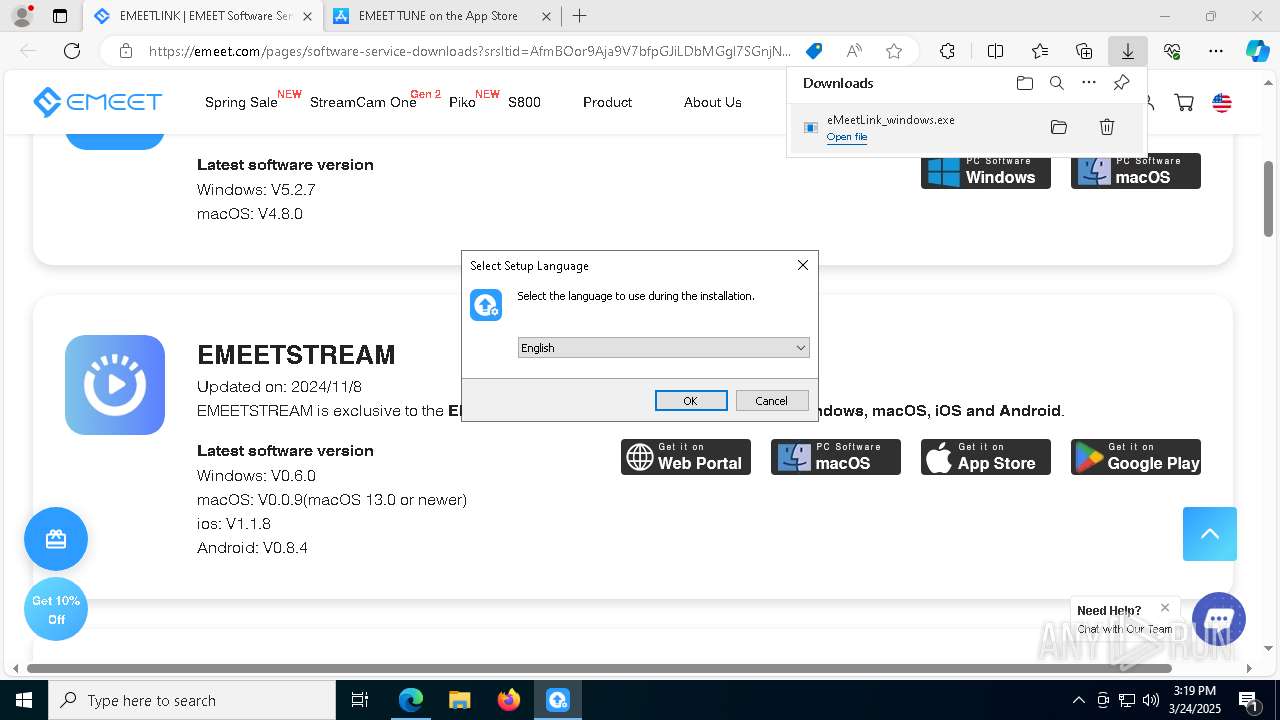
Task: Open a new browser tab
Action: 579,16
